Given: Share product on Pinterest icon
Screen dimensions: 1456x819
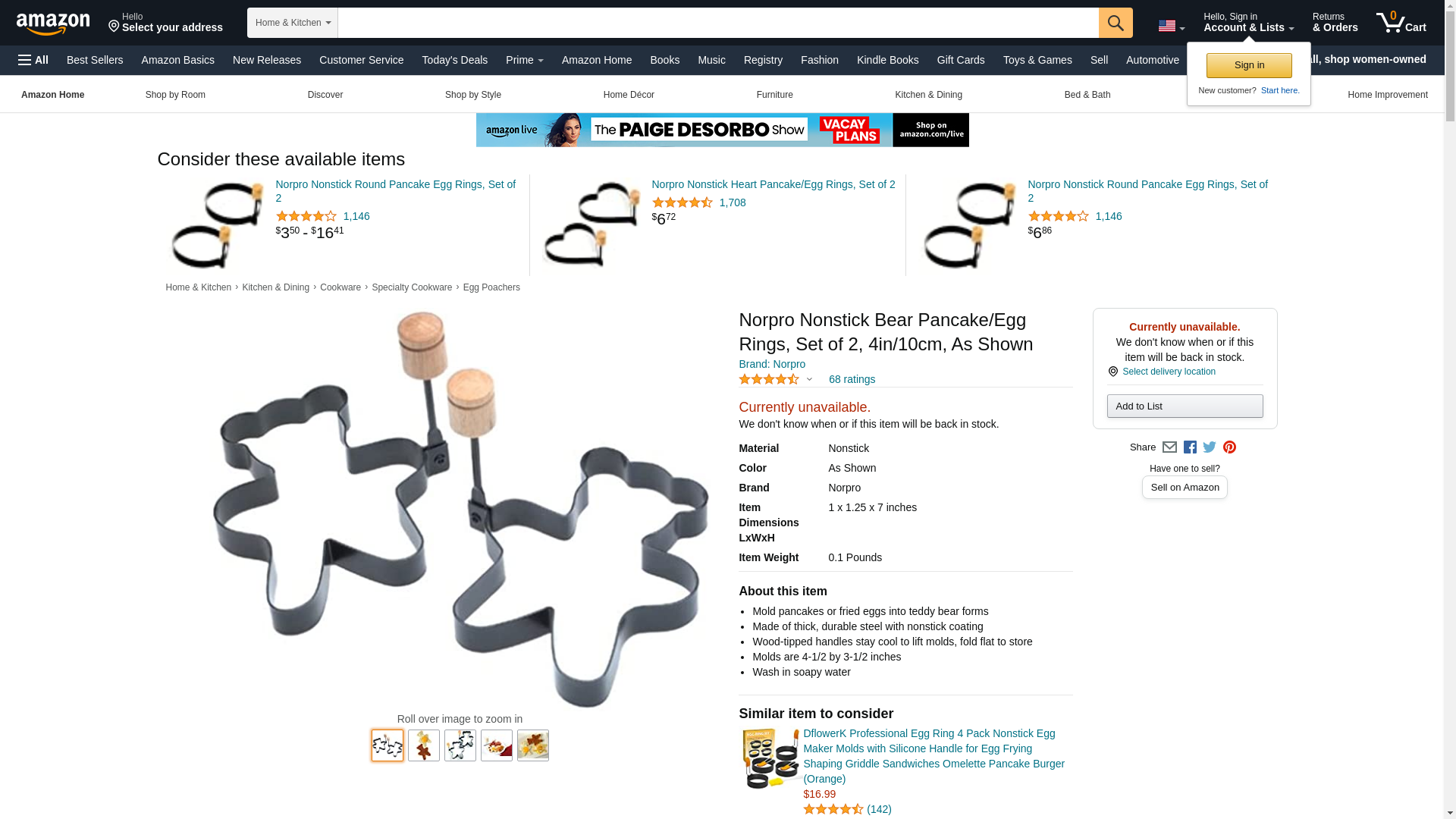Looking at the screenshot, I should click(1229, 447).
